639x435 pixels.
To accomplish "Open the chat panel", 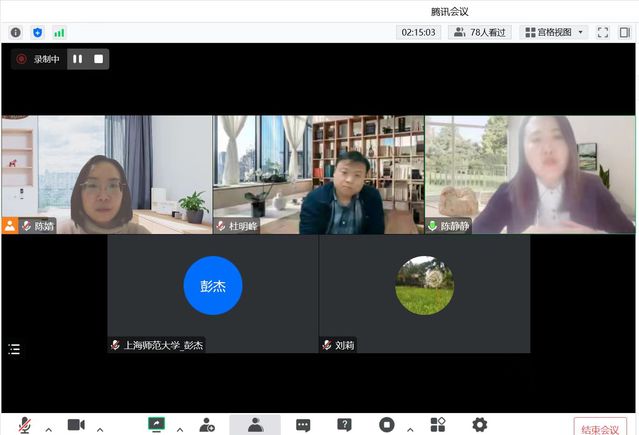I will [303, 425].
